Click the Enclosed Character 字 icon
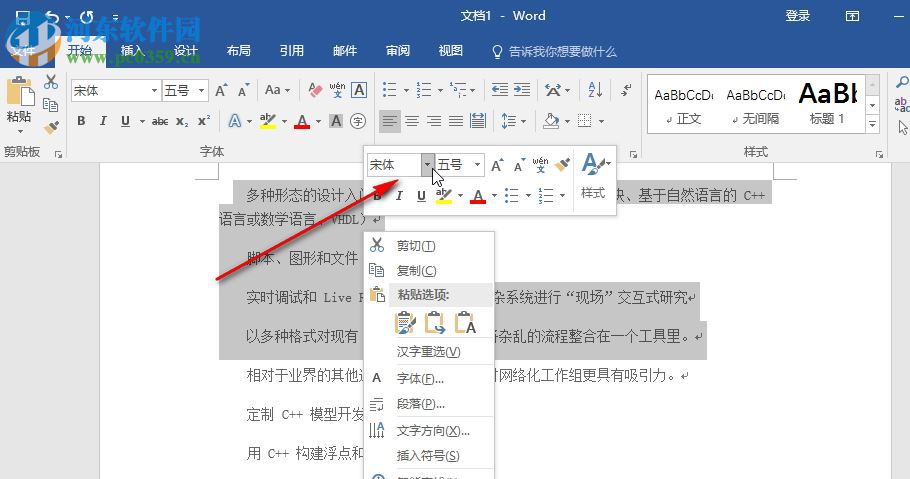 [x=359, y=121]
